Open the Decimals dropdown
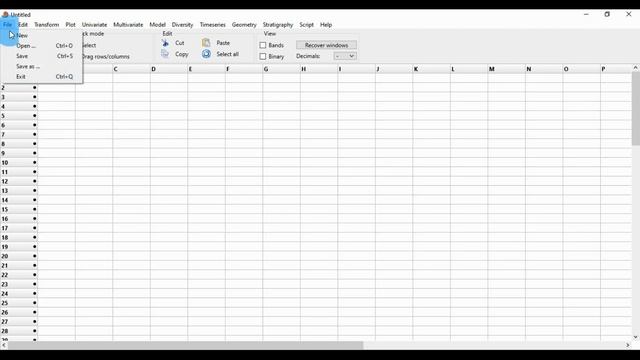This screenshot has height=360, width=640. (345, 56)
